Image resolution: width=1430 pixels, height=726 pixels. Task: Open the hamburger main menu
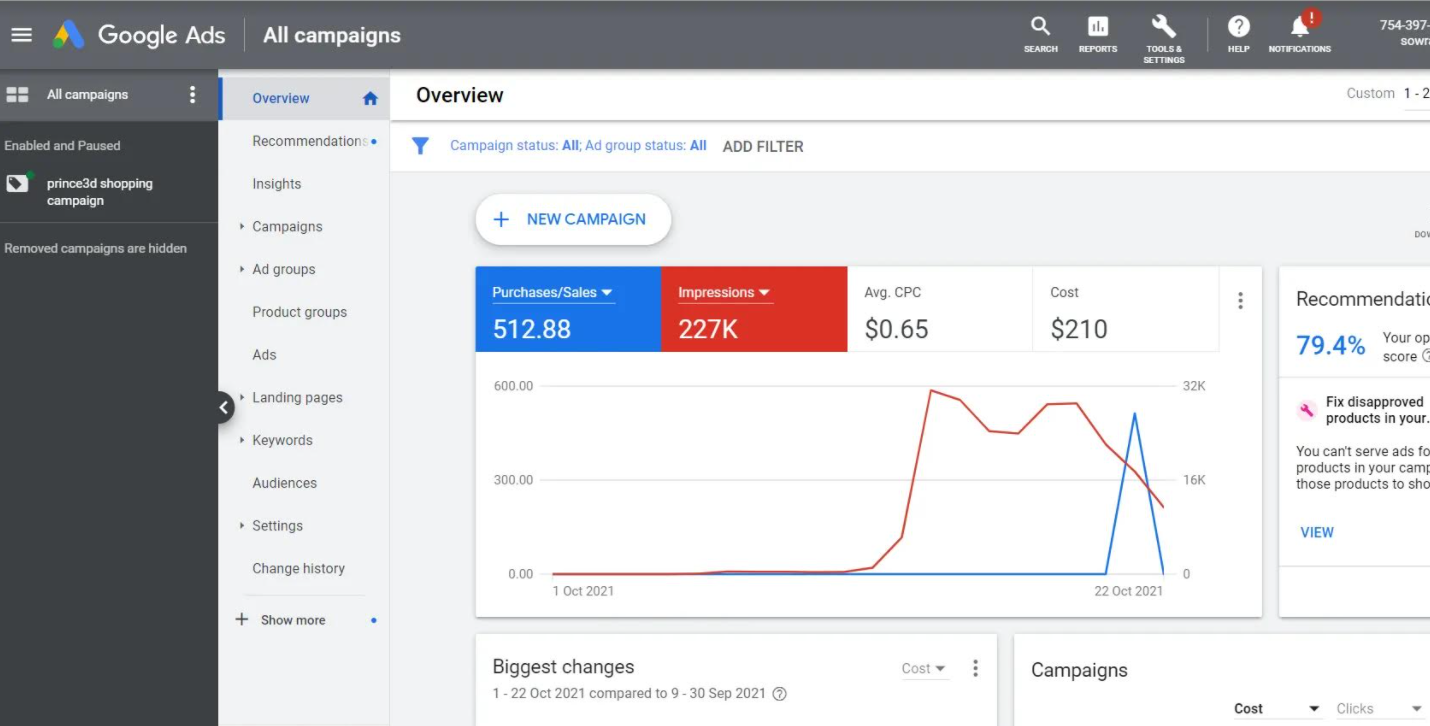pyautogui.click(x=21, y=35)
